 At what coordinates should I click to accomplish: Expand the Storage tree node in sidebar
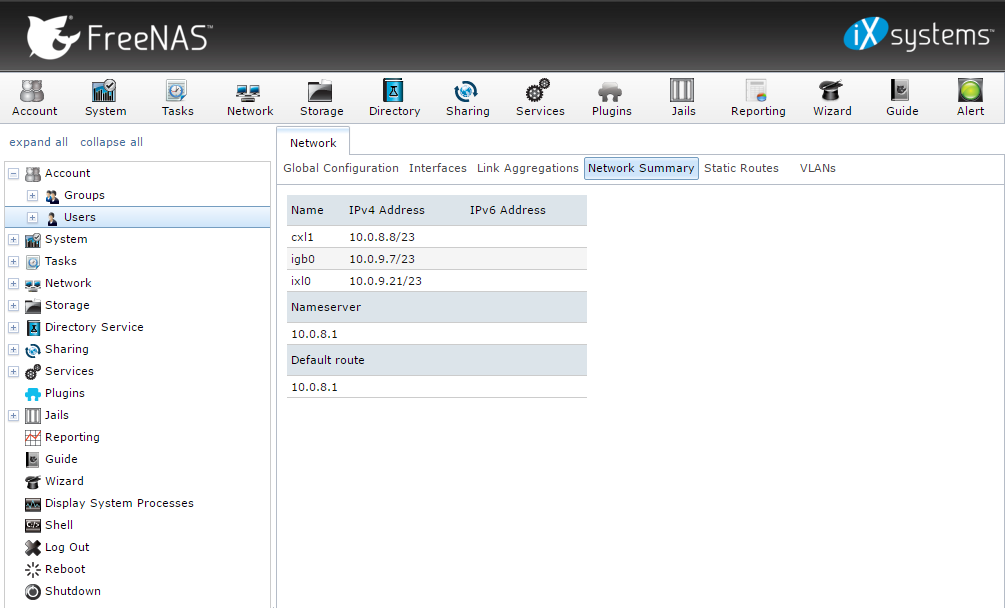click(x=13, y=306)
